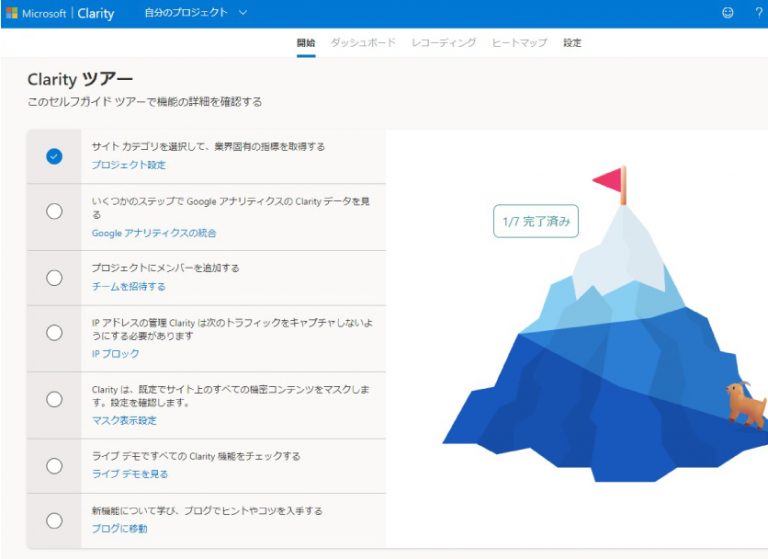Click the このセルフガイド ツアー subtitle text
This screenshot has height=559, width=768.
point(144,102)
